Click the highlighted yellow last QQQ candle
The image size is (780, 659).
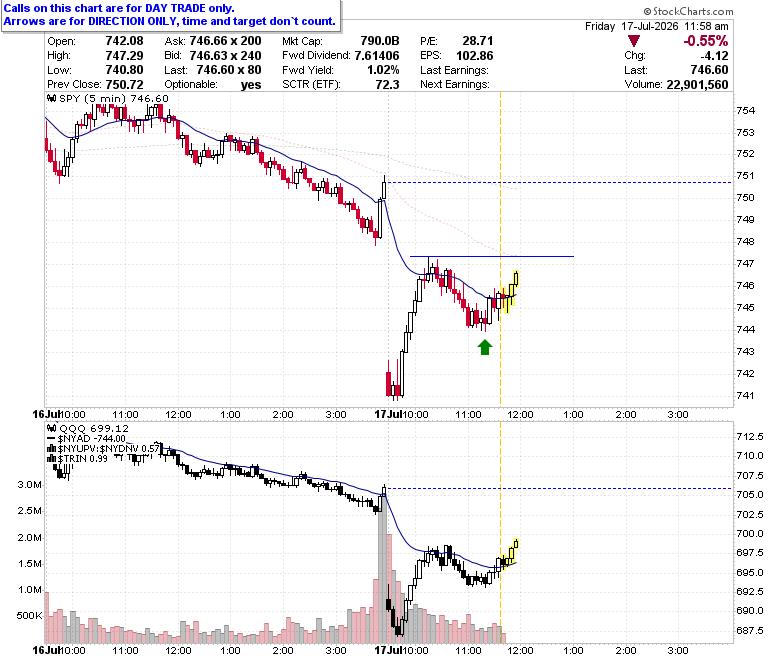(516, 543)
